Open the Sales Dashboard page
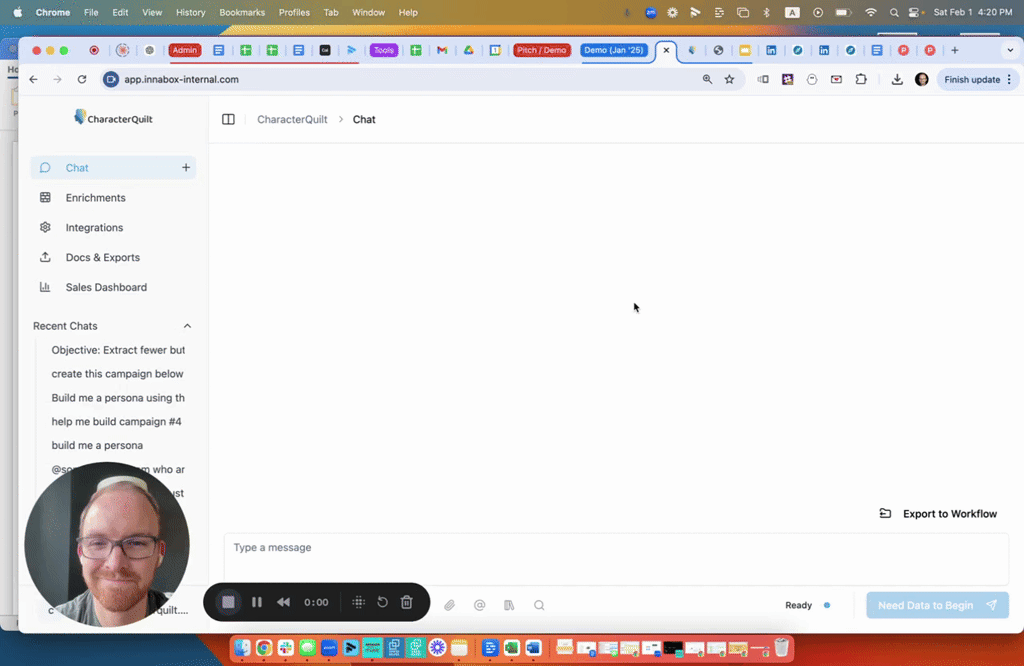 106,287
